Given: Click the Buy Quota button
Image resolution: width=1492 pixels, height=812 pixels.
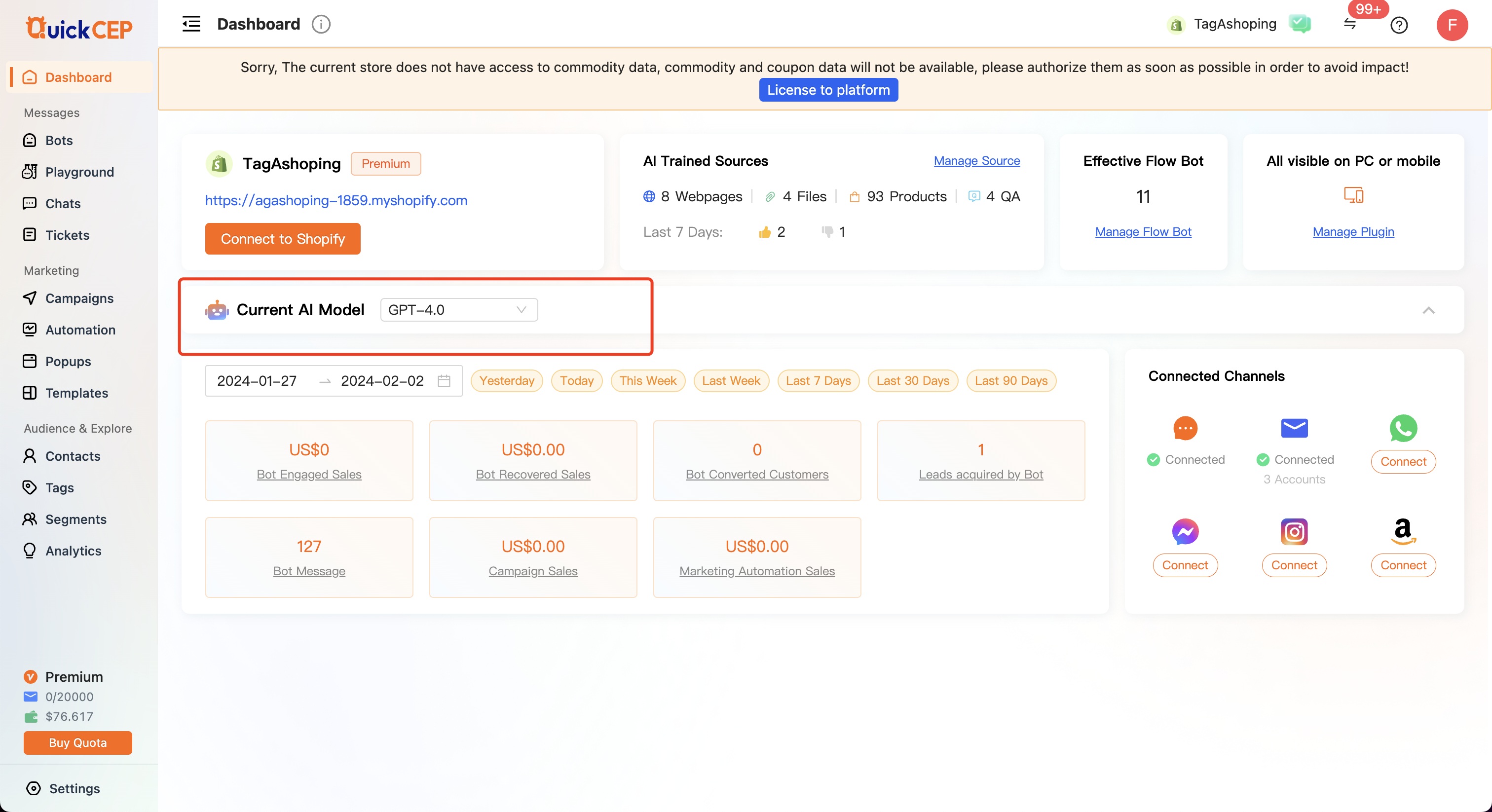Looking at the screenshot, I should [77, 742].
